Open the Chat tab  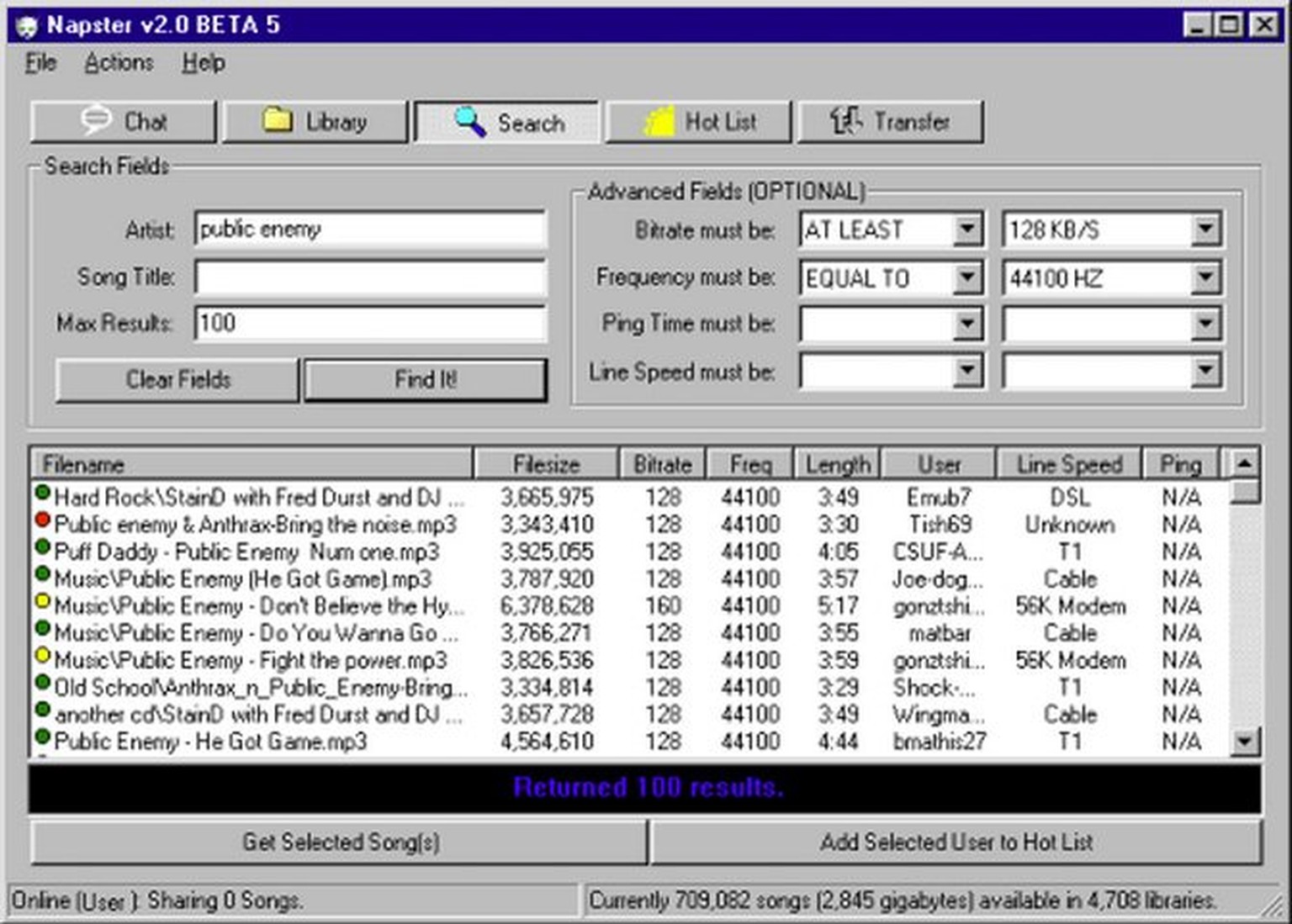tap(124, 122)
